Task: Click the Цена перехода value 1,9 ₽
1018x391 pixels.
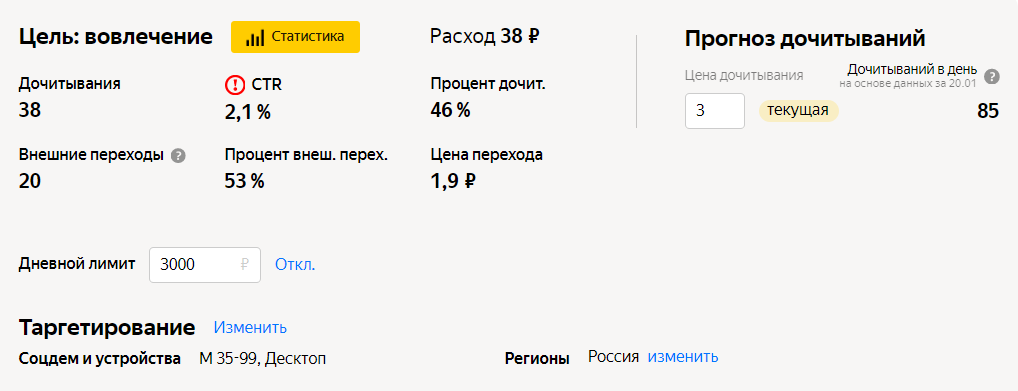Action: pos(453,181)
